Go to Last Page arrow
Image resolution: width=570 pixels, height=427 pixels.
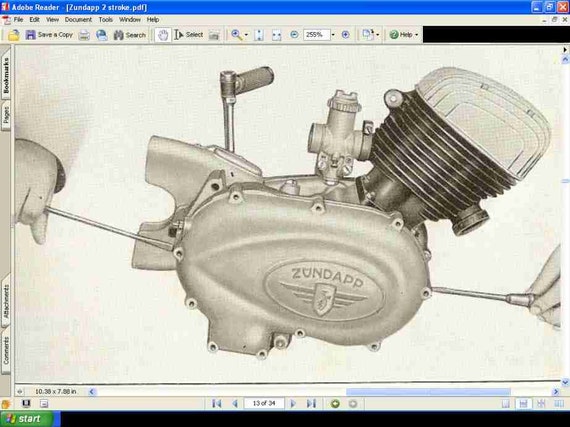(311, 403)
